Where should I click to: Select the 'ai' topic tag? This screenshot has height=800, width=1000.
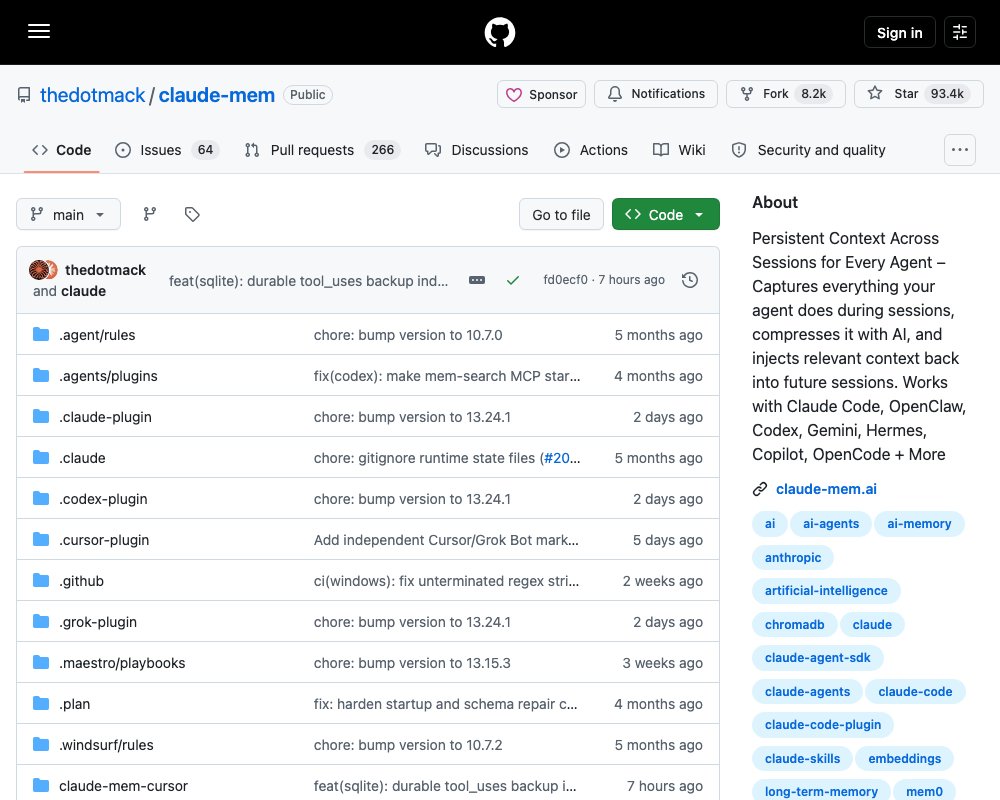770,524
